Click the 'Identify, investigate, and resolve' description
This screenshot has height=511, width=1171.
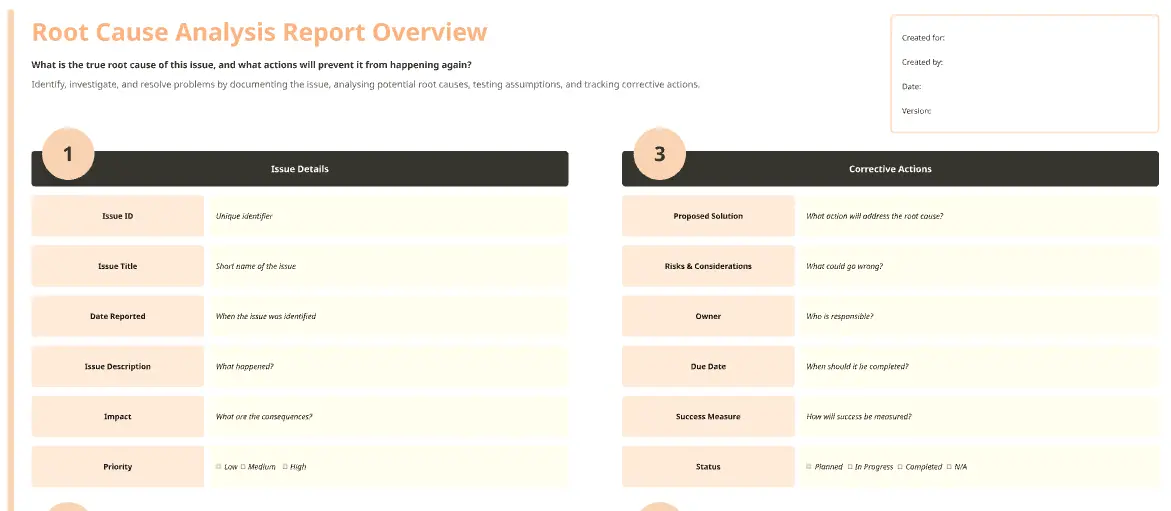coord(365,84)
